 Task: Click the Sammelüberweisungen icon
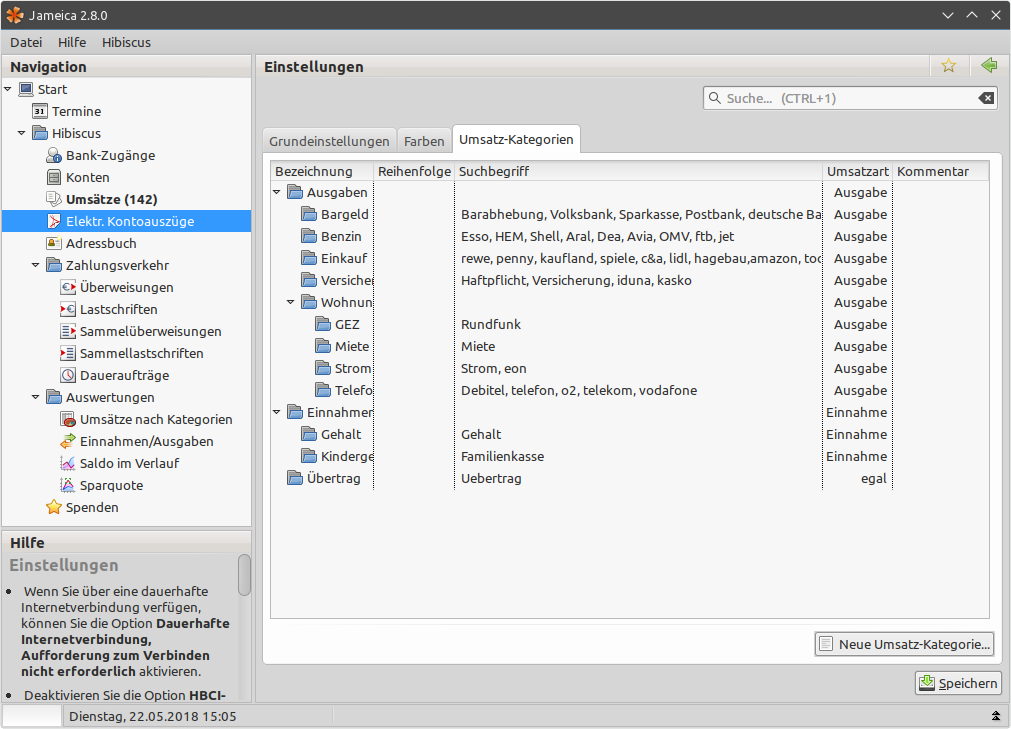click(x=68, y=331)
